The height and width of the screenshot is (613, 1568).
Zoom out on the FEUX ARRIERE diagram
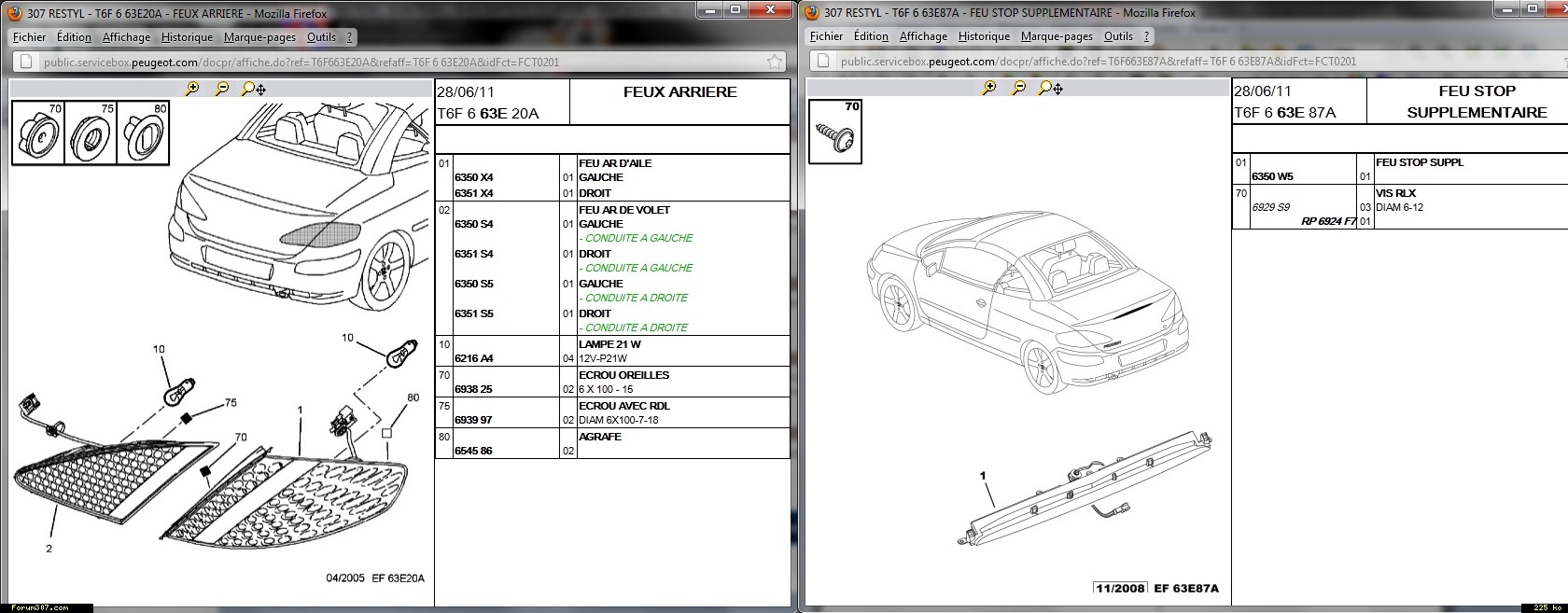[221, 89]
